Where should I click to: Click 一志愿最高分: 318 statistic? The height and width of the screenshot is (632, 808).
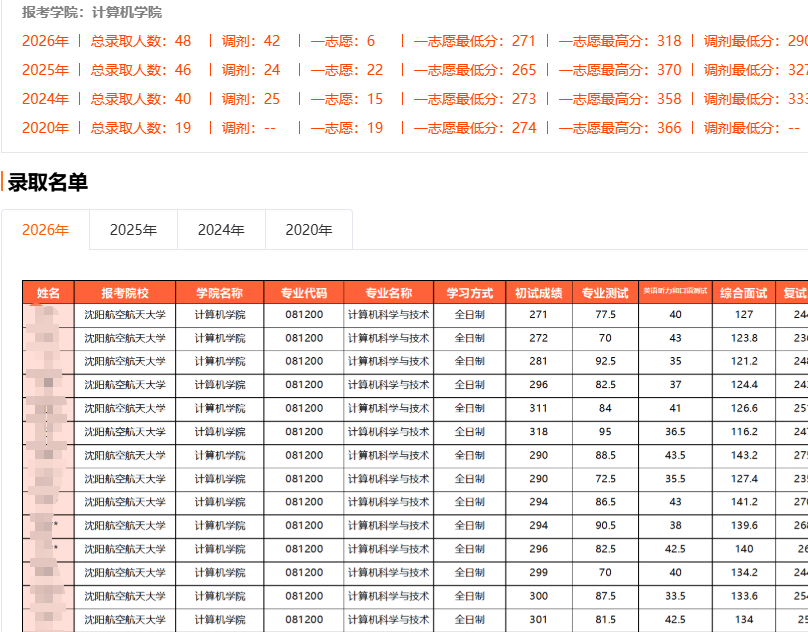point(620,41)
